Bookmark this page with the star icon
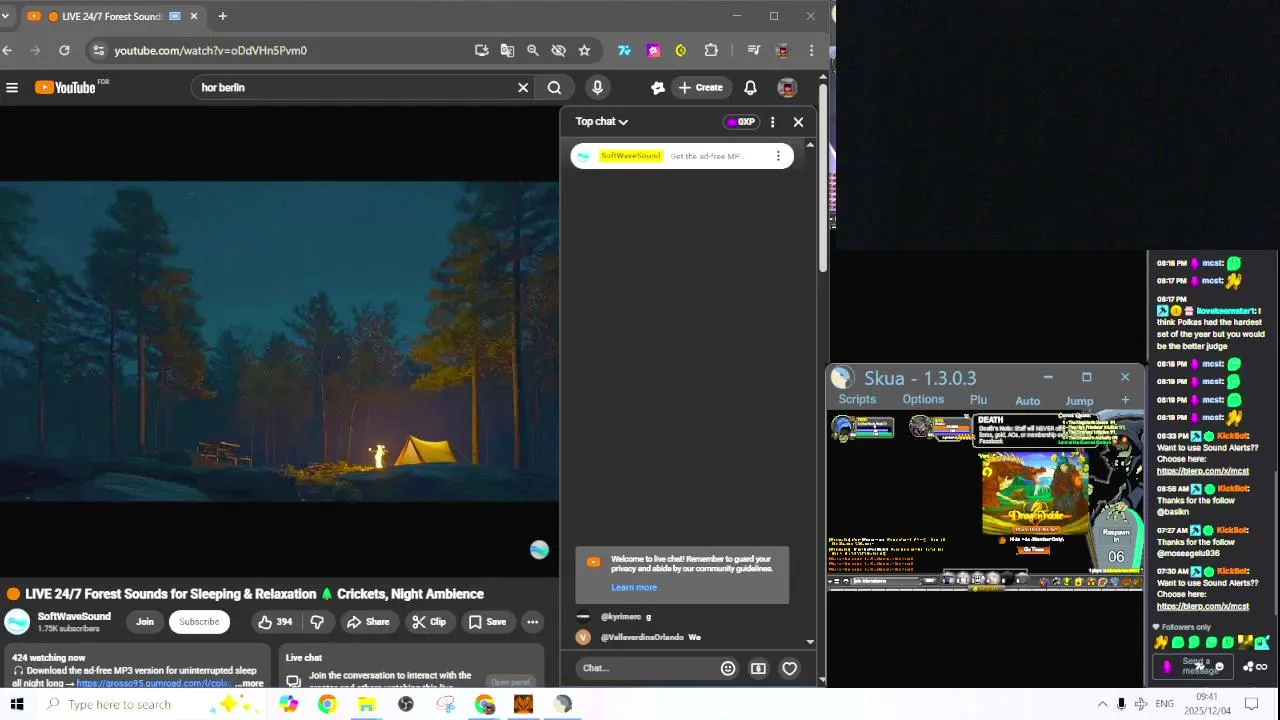 [584, 50]
